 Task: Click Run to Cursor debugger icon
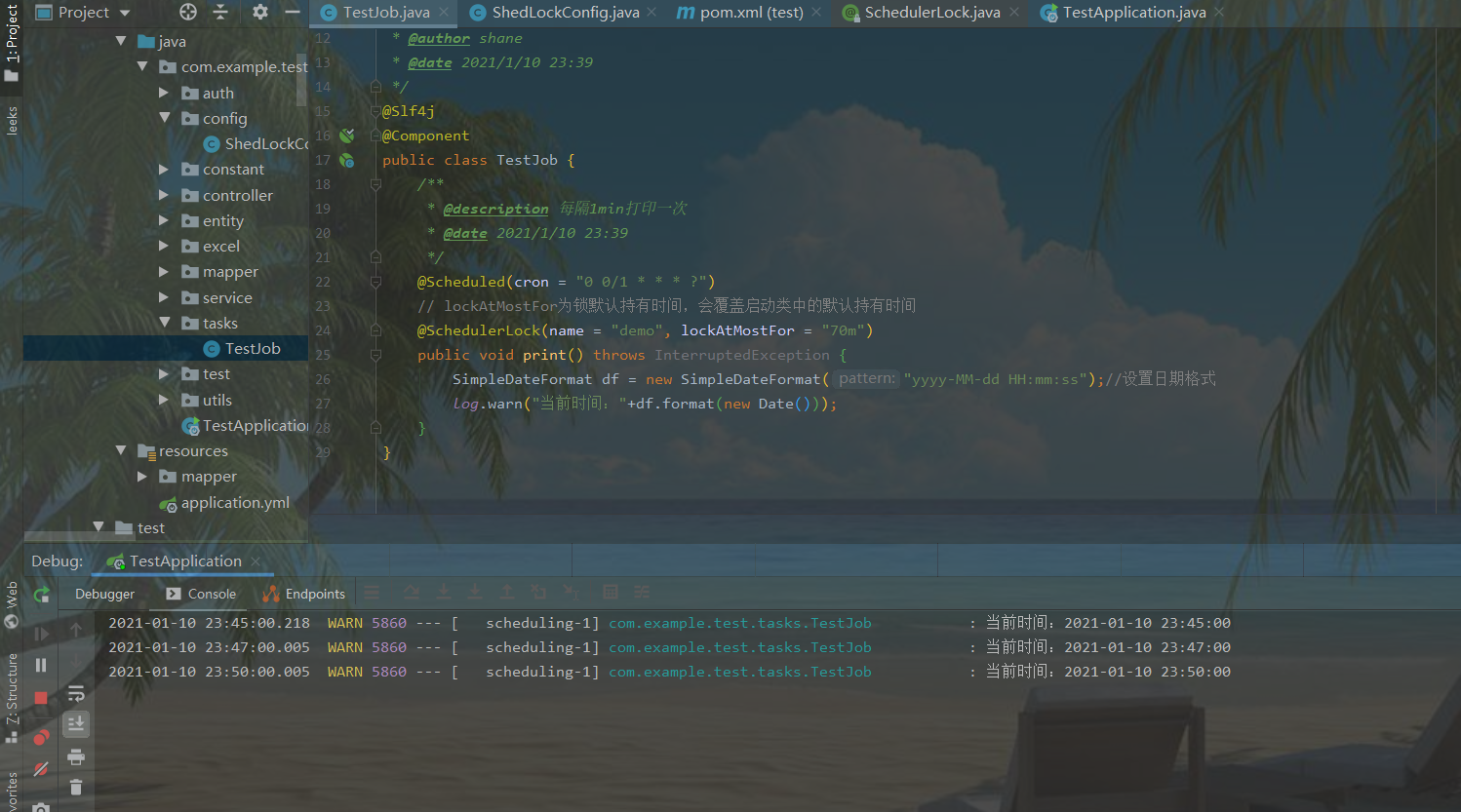(x=571, y=592)
